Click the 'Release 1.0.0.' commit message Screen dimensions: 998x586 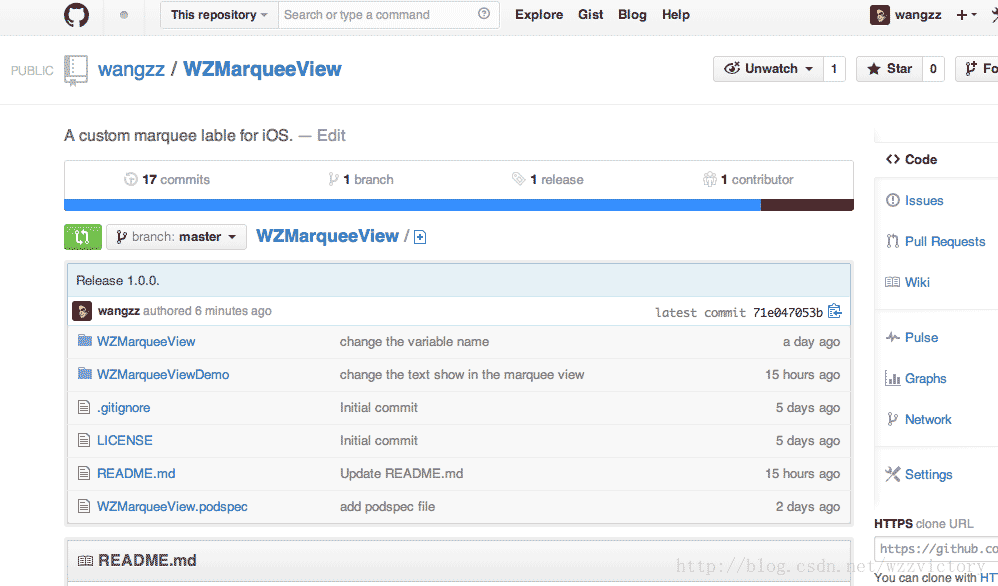[118, 281]
